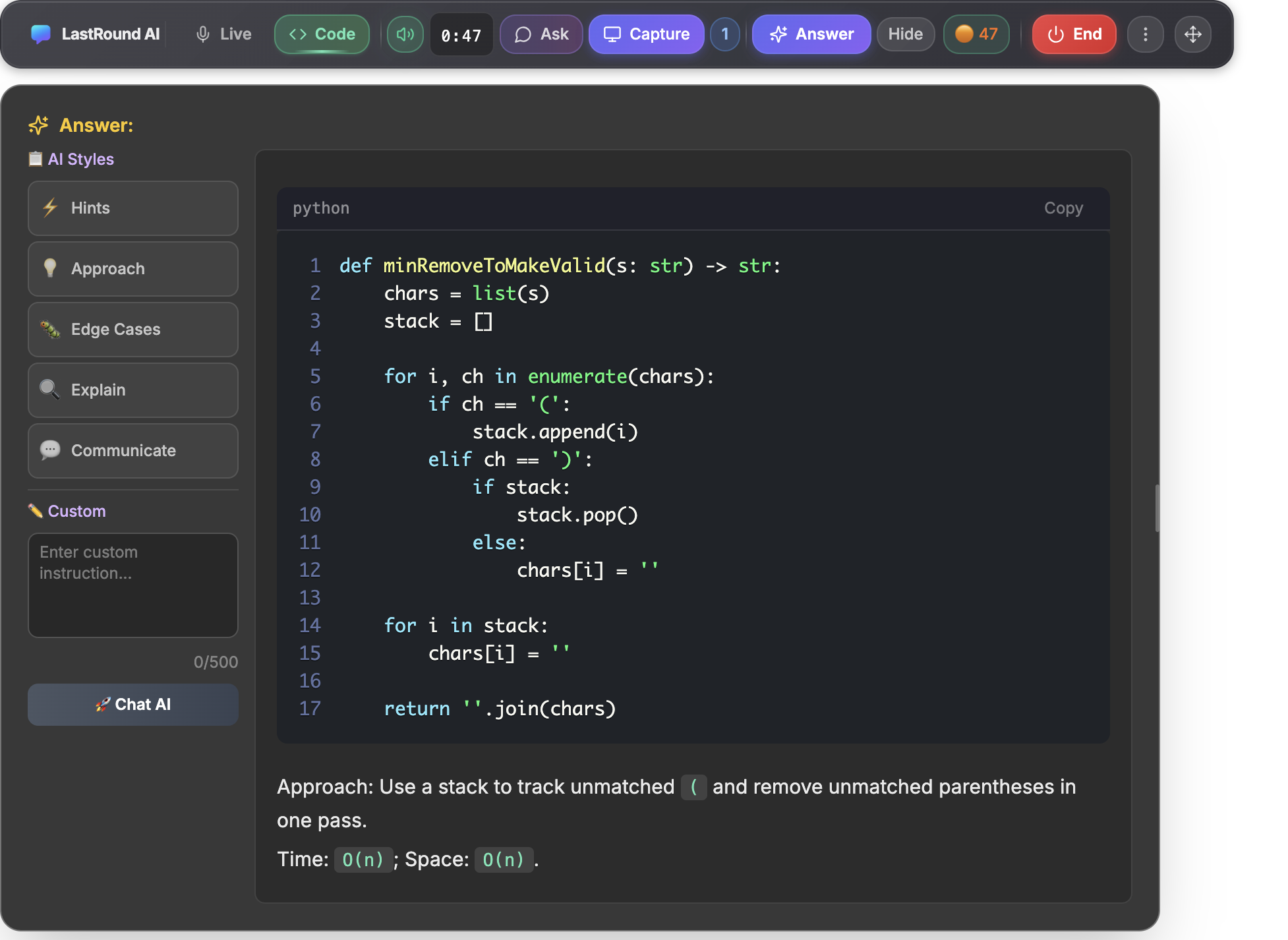Click the Custom pencil icon
1288x940 pixels.
click(36, 511)
